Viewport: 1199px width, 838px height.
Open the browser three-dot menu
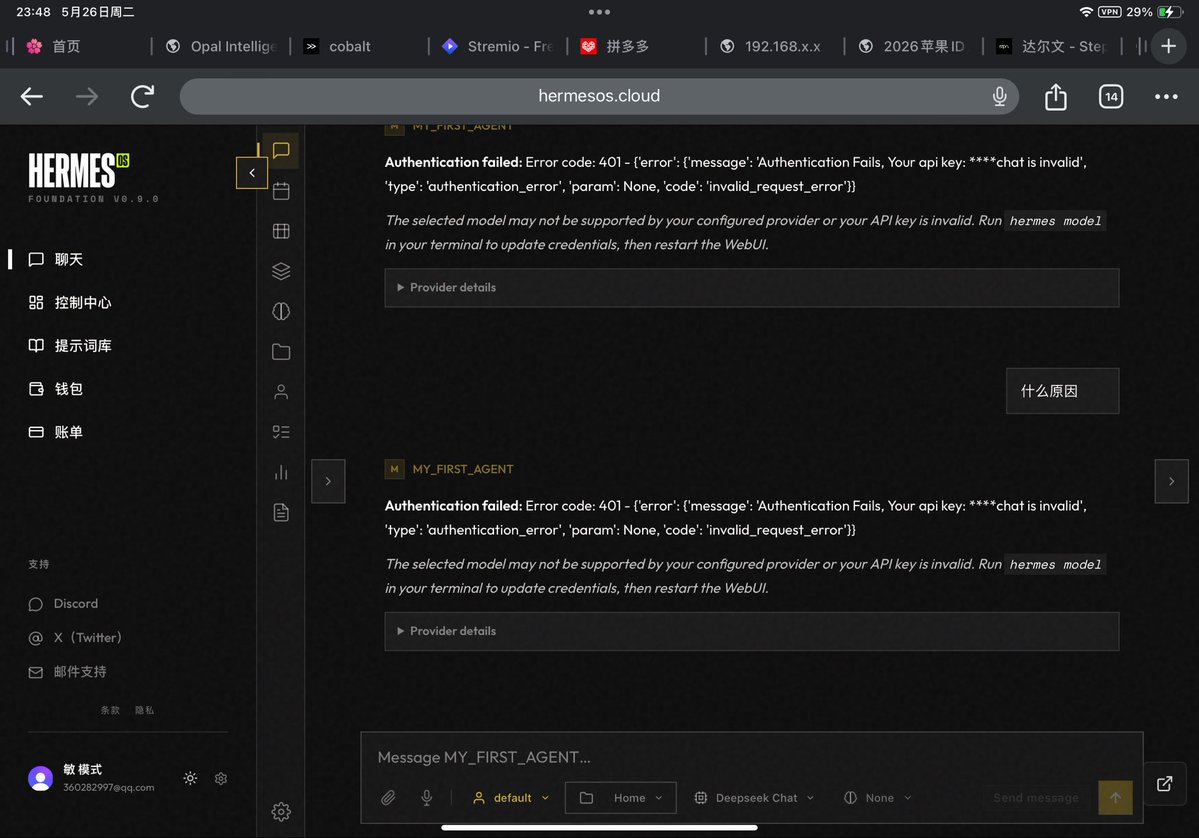pos(1166,96)
